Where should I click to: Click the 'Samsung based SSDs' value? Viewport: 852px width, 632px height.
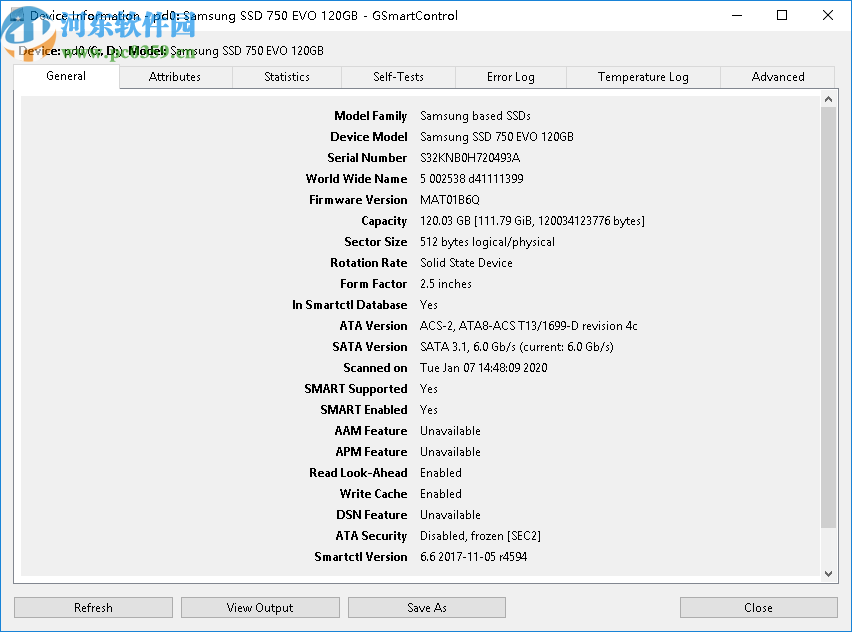tap(475, 116)
